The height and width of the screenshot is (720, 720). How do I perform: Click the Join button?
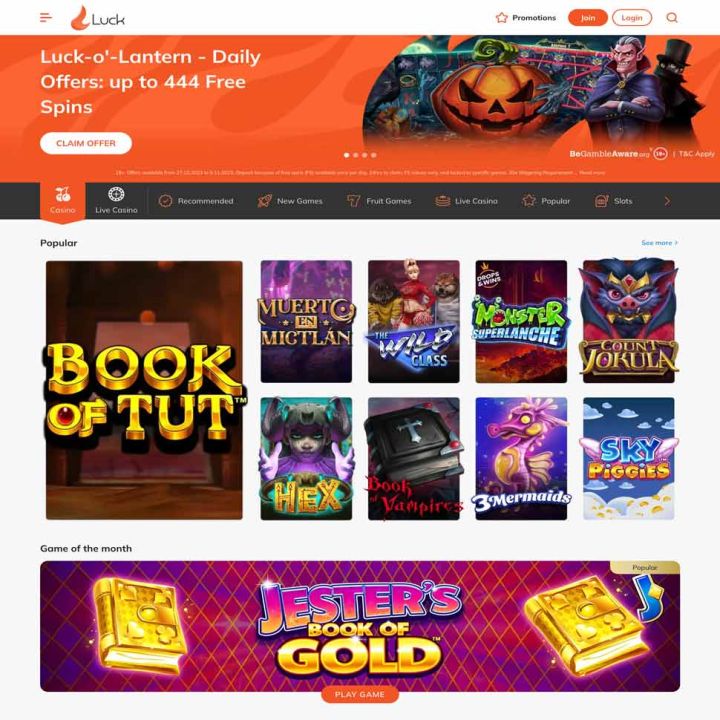coord(588,18)
